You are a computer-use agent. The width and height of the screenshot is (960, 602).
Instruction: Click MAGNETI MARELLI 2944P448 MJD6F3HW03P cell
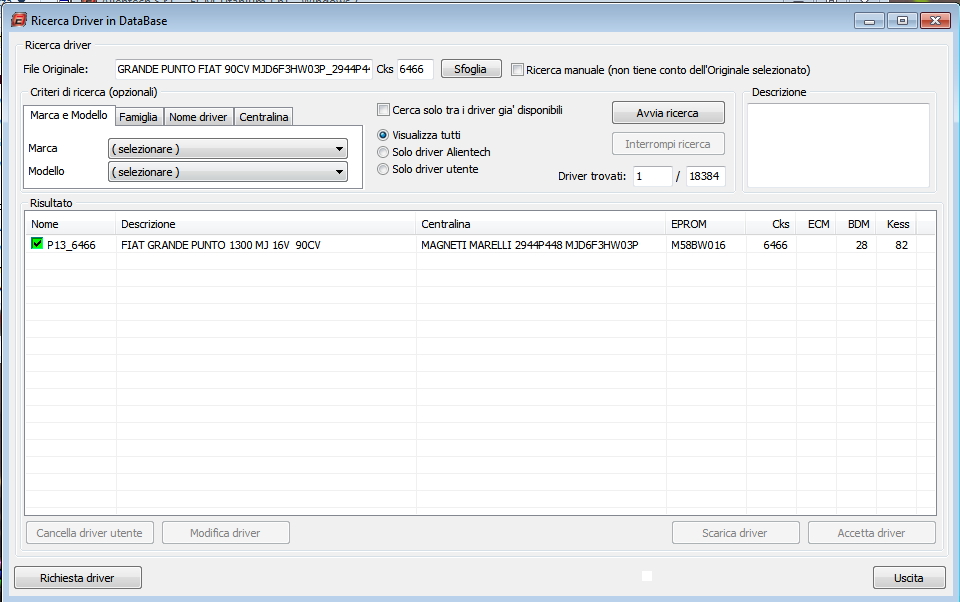[530, 245]
